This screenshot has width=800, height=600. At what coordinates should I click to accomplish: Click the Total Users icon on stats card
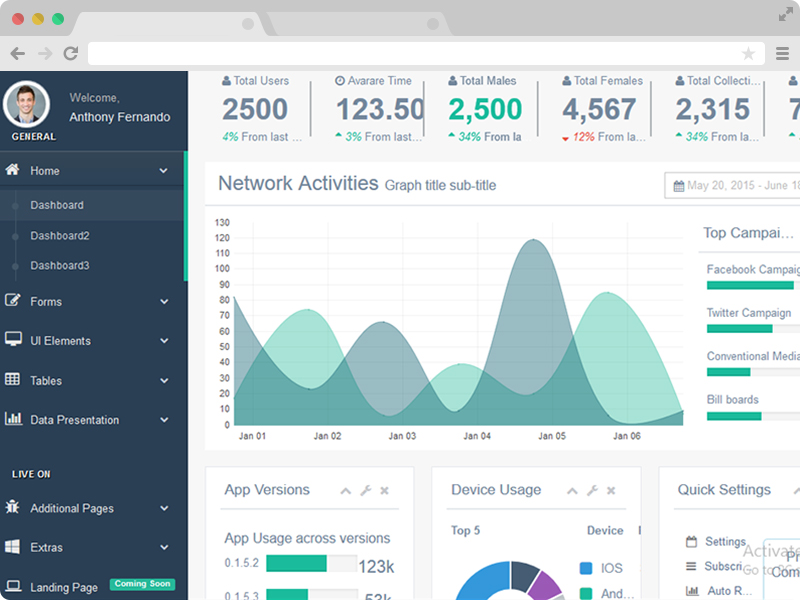226,80
